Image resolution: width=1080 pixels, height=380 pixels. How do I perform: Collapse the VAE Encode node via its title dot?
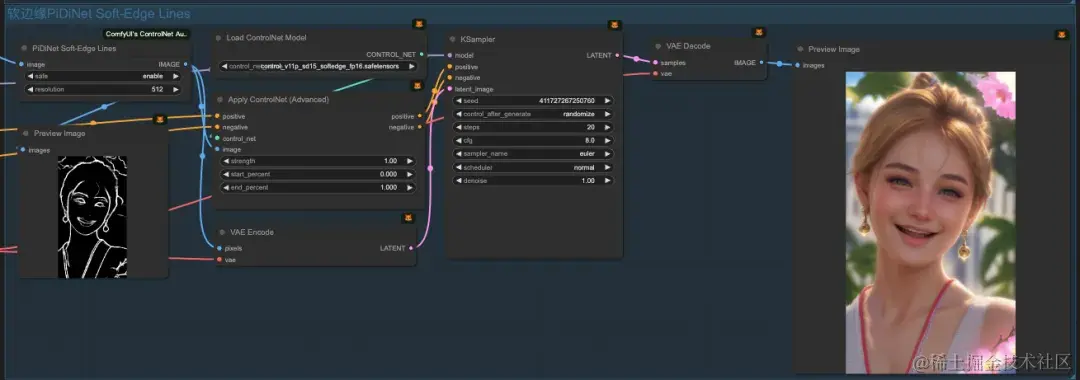click(x=222, y=233)
